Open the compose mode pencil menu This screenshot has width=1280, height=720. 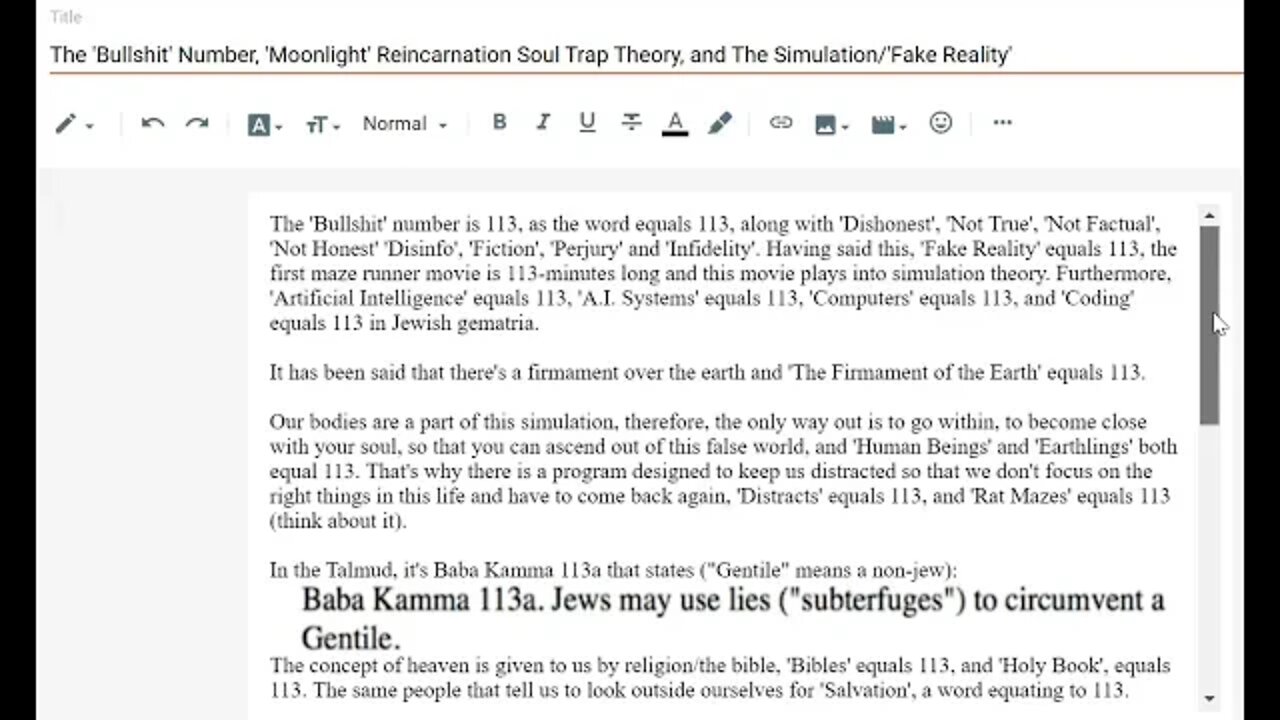pyautogui.click(x=74, y=124)
